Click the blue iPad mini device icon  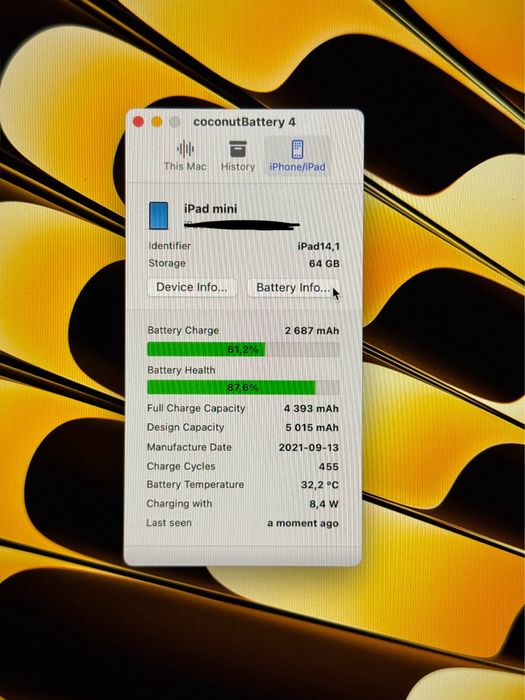point(158,216)
